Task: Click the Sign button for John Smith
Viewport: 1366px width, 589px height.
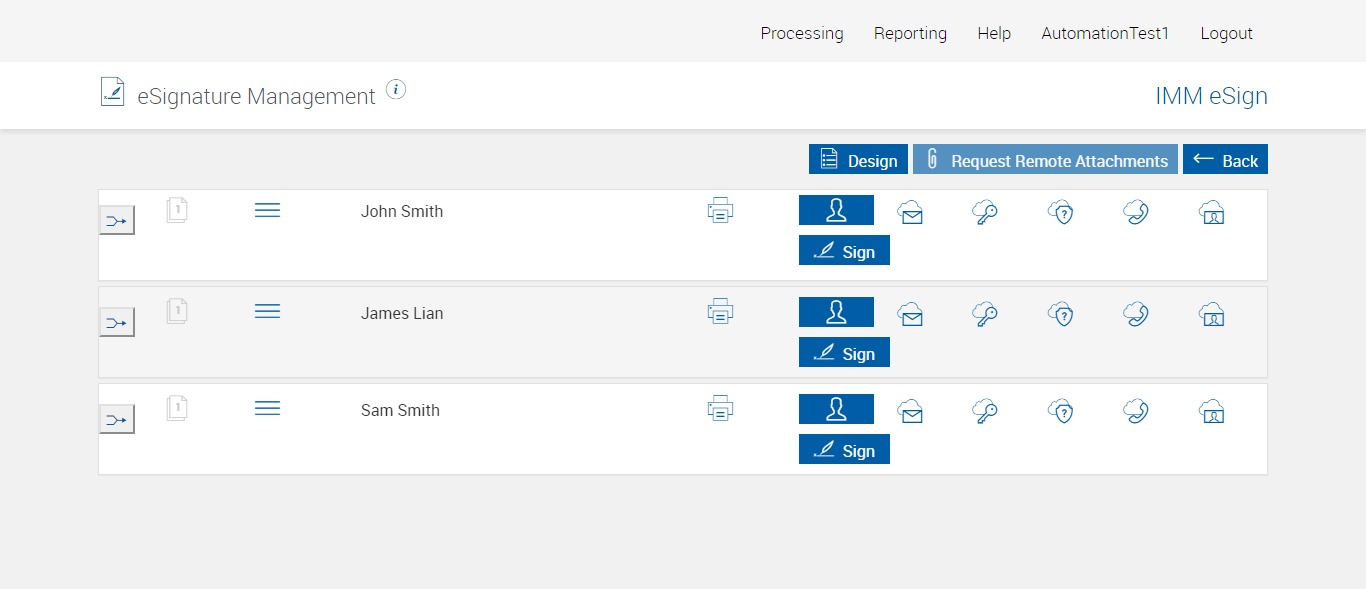Action: (844, 251)
